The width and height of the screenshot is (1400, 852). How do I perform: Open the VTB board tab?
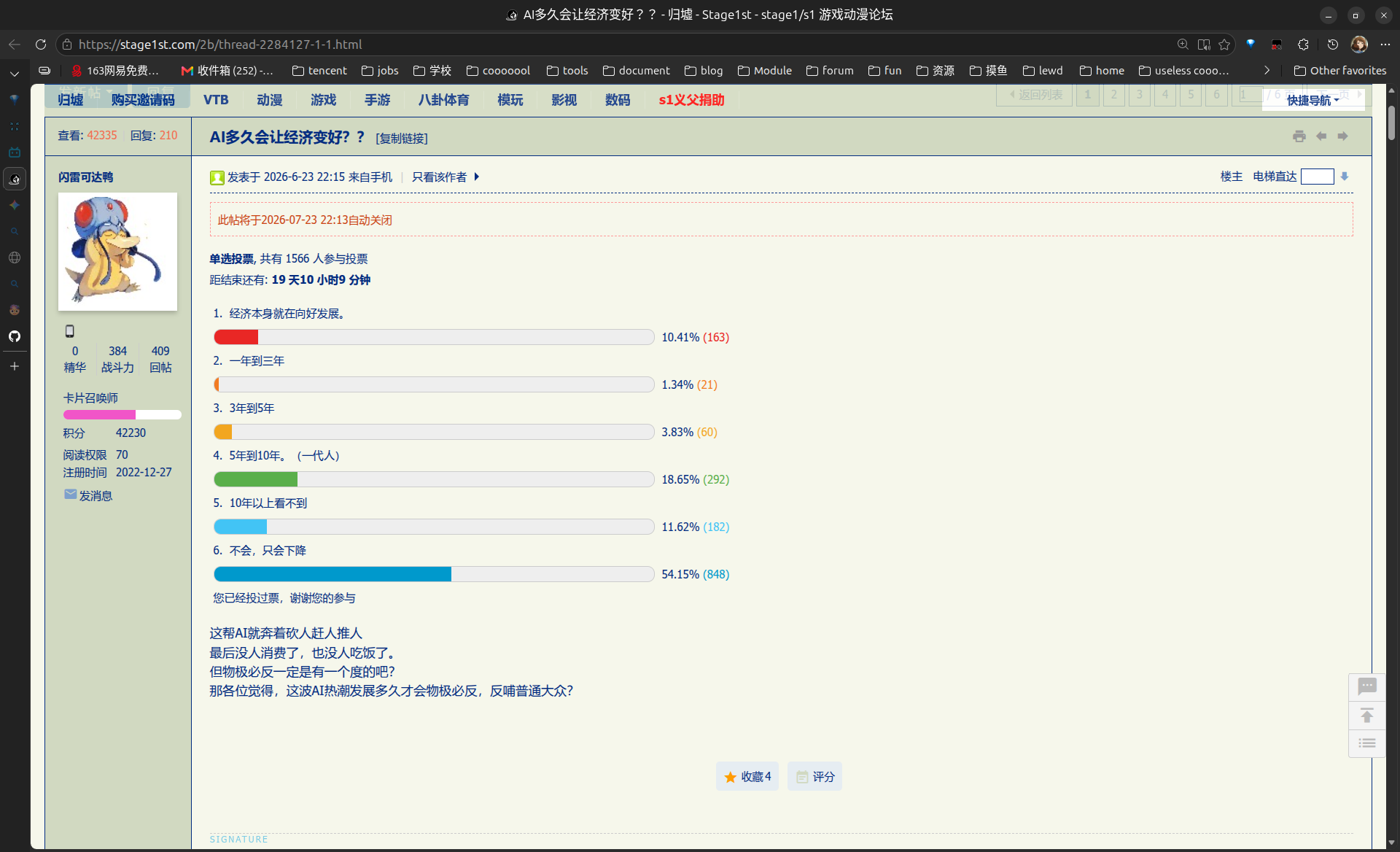pyautogui.click(x=216, y=100)
